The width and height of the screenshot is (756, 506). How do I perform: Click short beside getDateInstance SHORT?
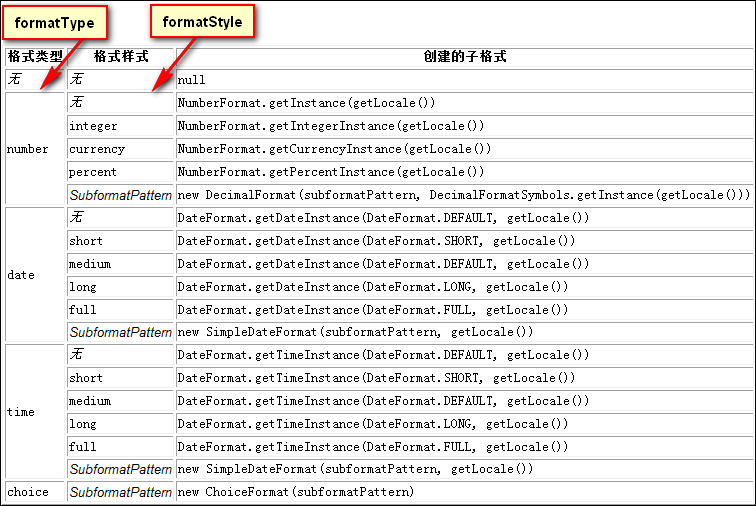(121, 241)
